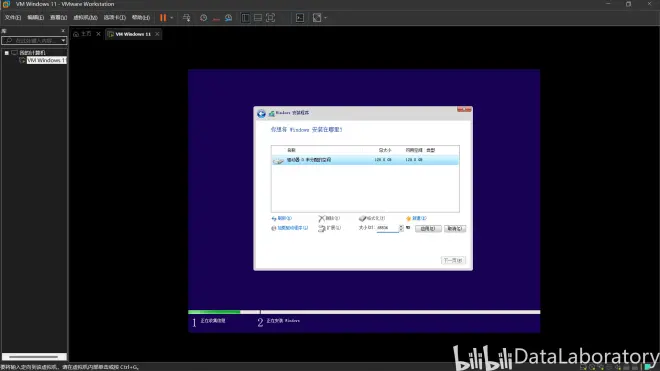Click the partition size stepper arrows

coord(401,228)
